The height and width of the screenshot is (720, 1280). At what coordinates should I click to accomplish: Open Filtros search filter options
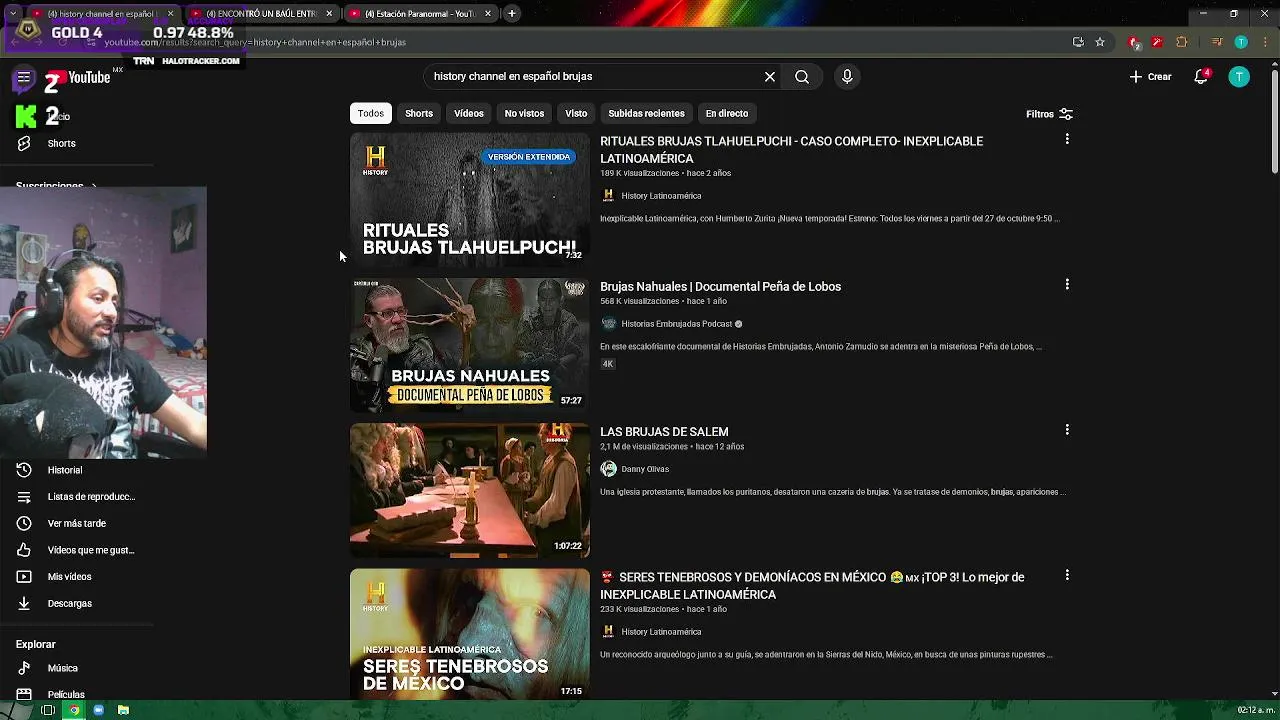tap(1049, 114)
